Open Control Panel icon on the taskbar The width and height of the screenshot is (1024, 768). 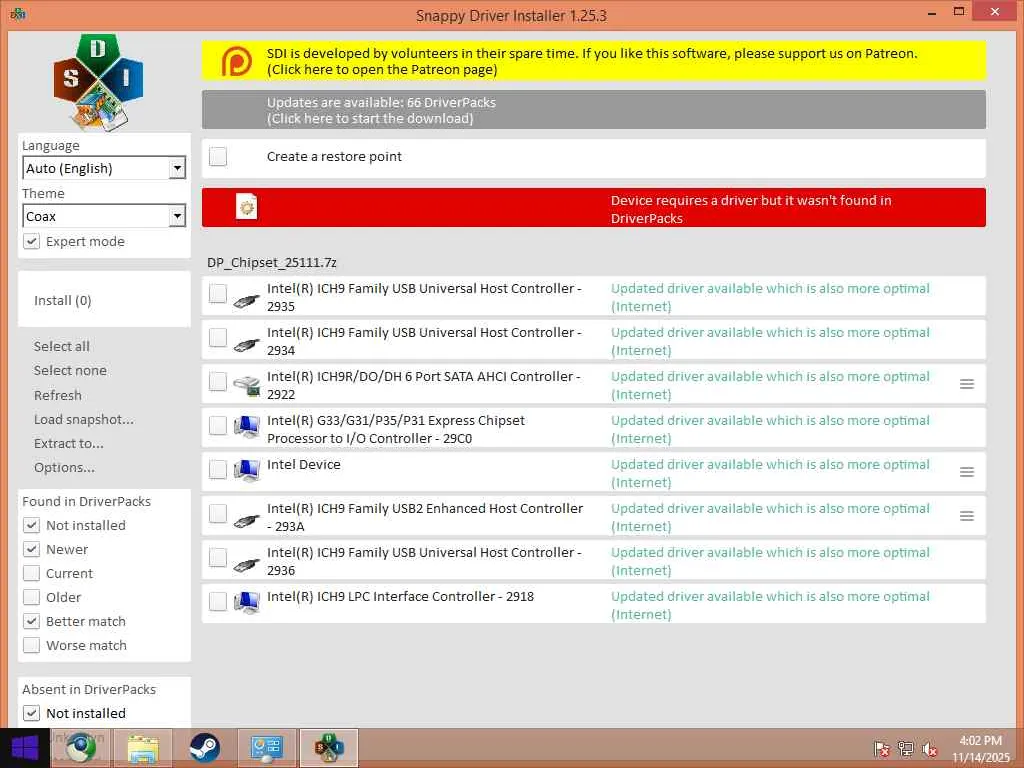[266, 748]
